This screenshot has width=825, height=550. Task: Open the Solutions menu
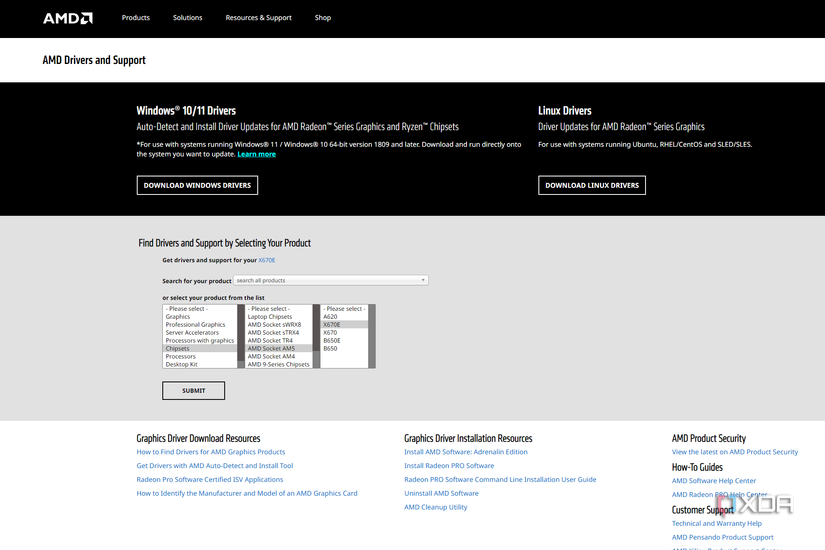point(187,18)
